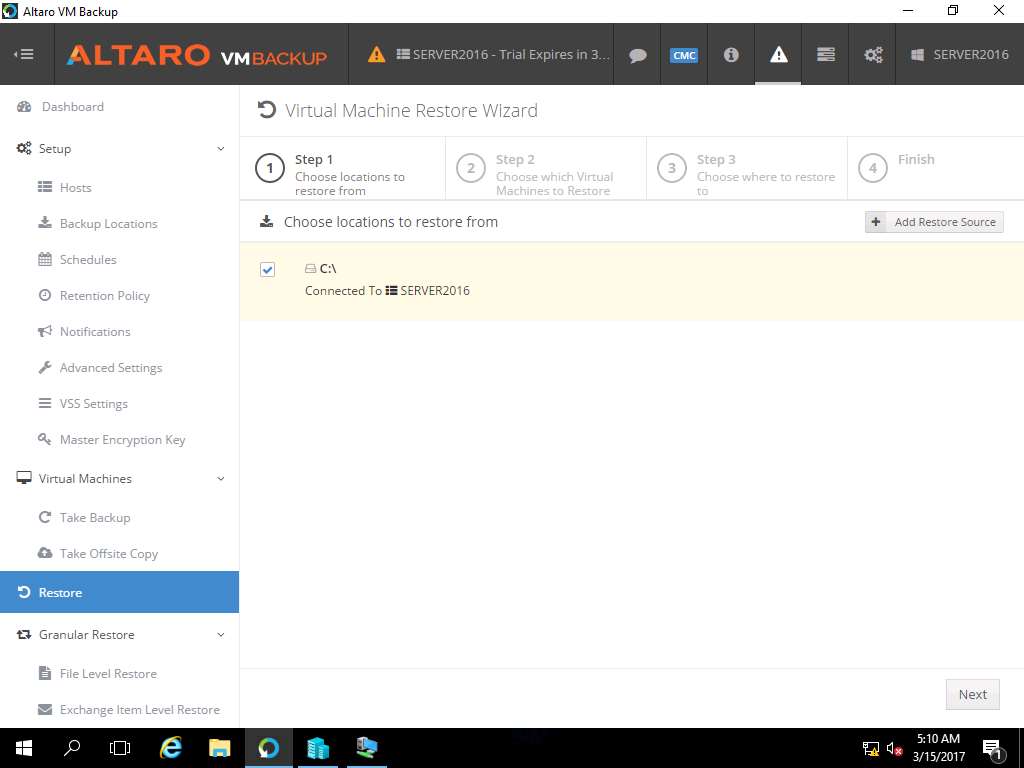
Task: Click the Exchange Item Level Restore envelope icon
Action: pos(44,709)
